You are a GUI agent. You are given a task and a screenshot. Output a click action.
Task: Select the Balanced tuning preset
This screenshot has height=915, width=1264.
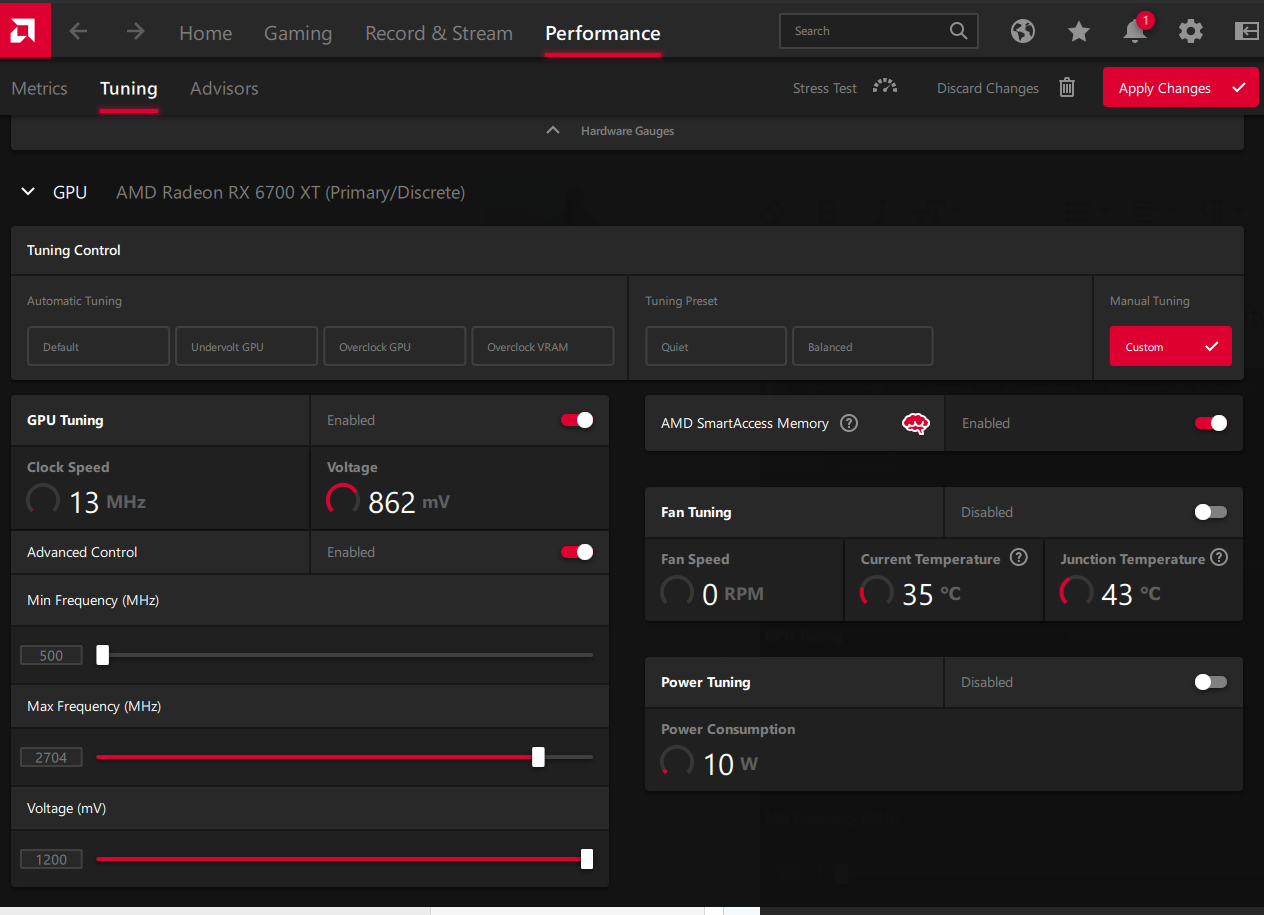pyautogui.click(x=862, y=346)
